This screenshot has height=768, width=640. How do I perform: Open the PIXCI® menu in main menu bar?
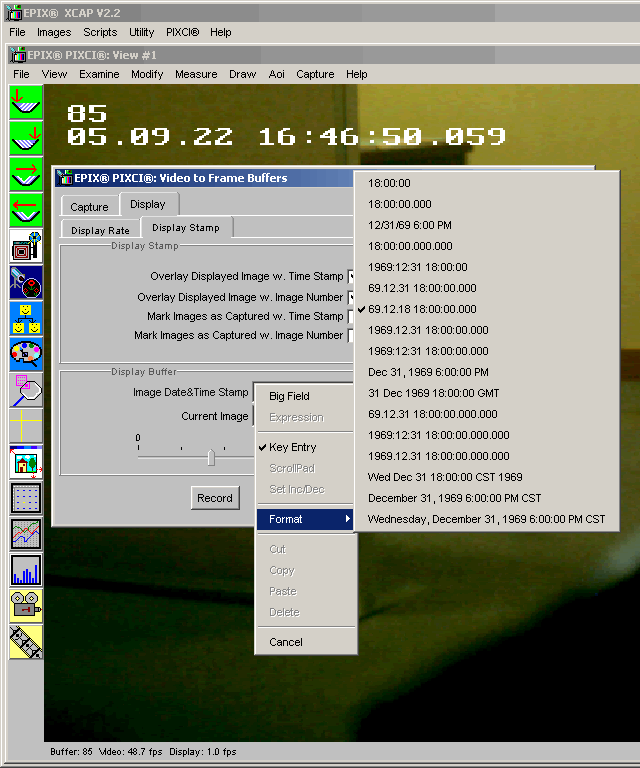(x=182, y=32)
